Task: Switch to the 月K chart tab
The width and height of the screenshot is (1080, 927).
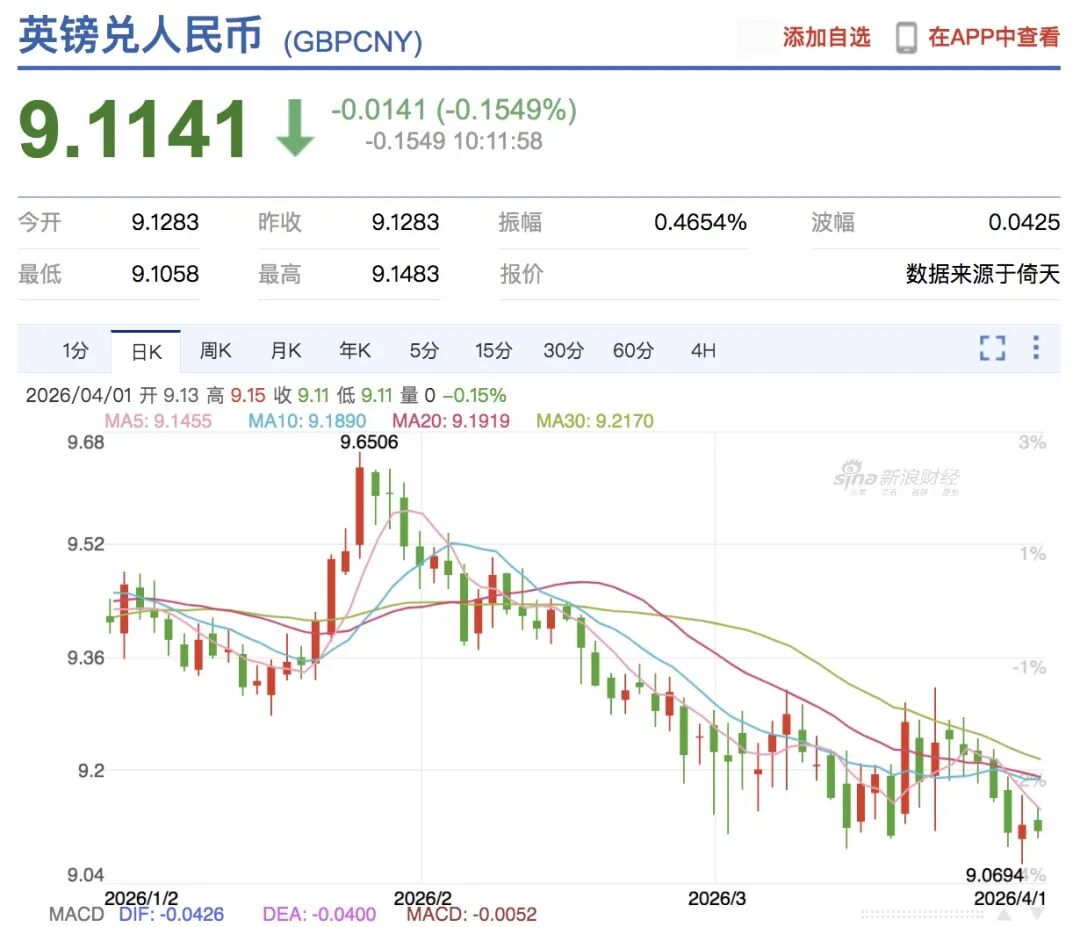Action: [285, 351]
